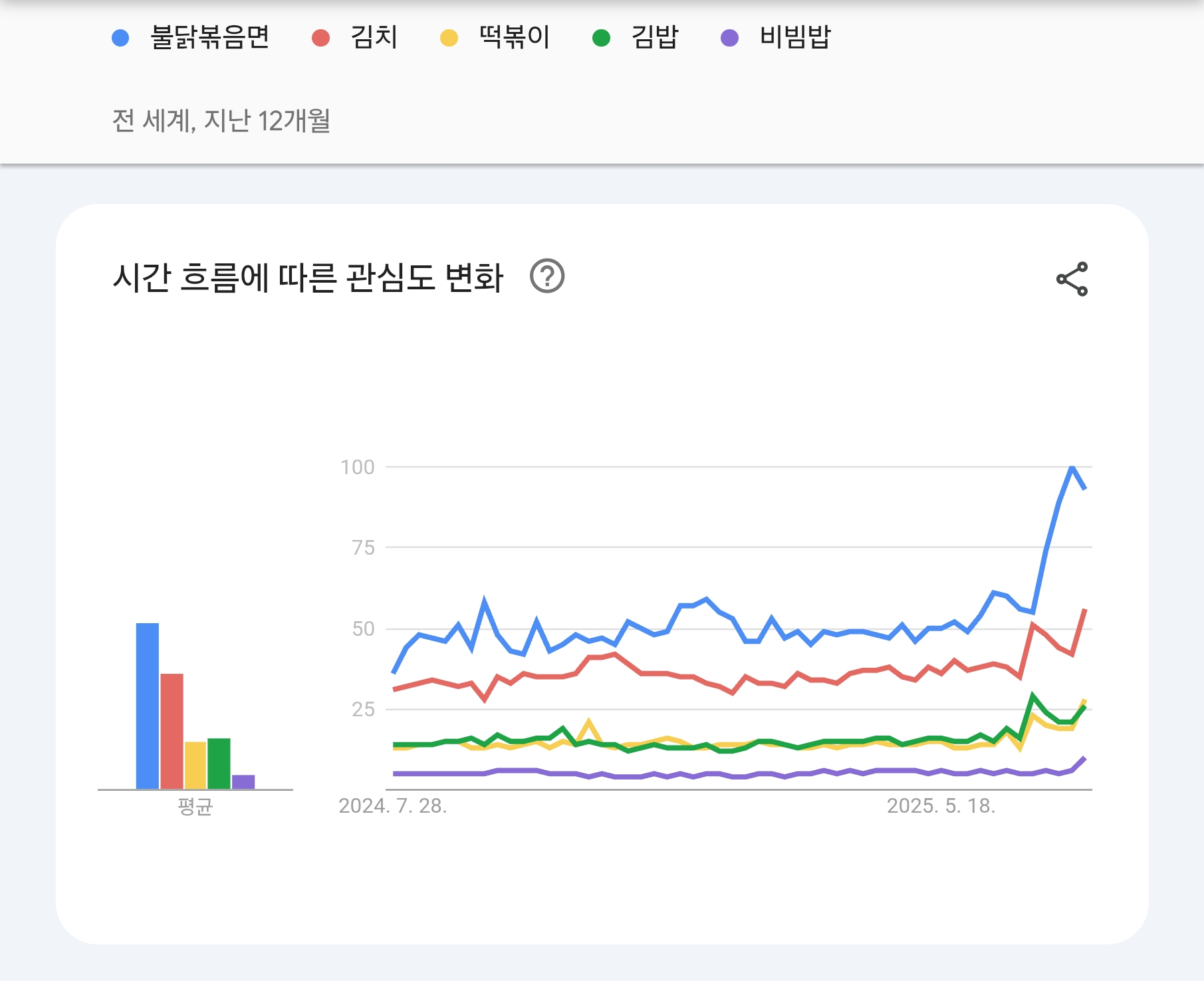
Task: Click the purple dot for 비빔밥
Action: [730, 38]
